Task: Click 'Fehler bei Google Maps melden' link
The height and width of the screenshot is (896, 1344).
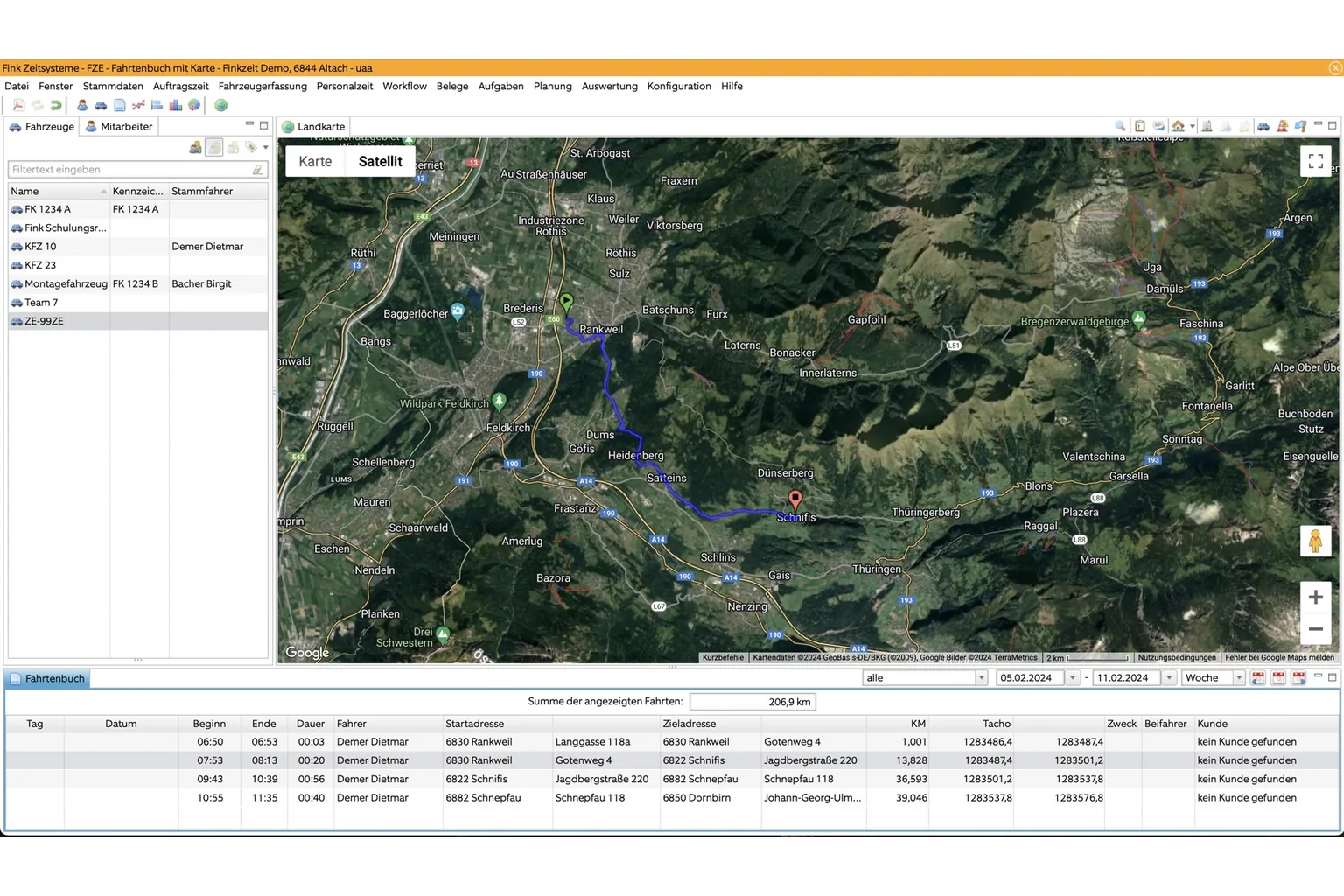Action: coord(1279,658)
